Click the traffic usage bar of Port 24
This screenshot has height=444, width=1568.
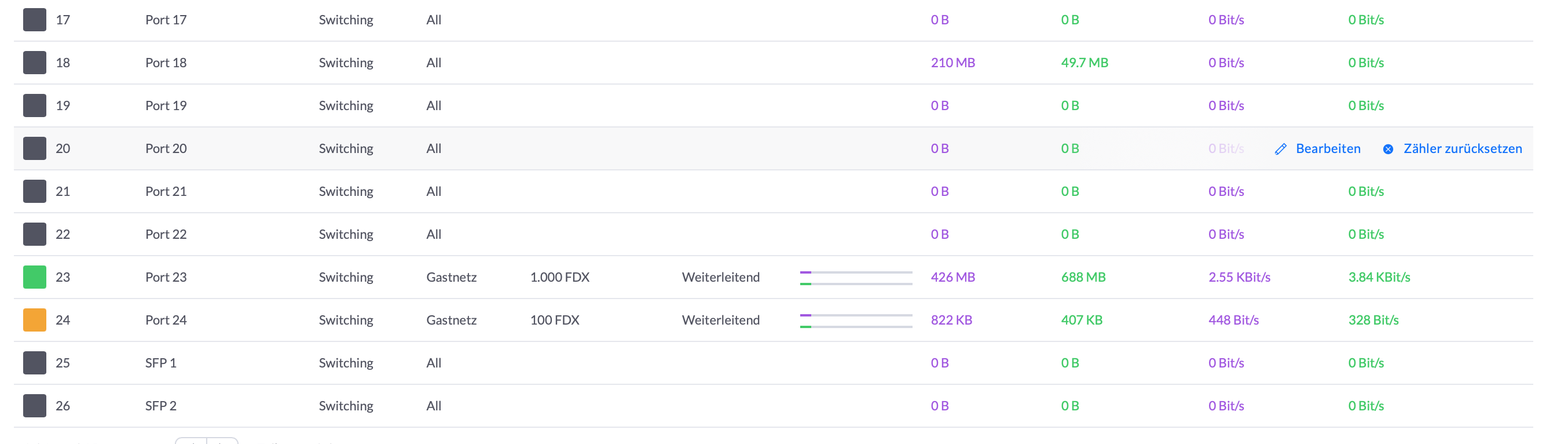point(856,321)
